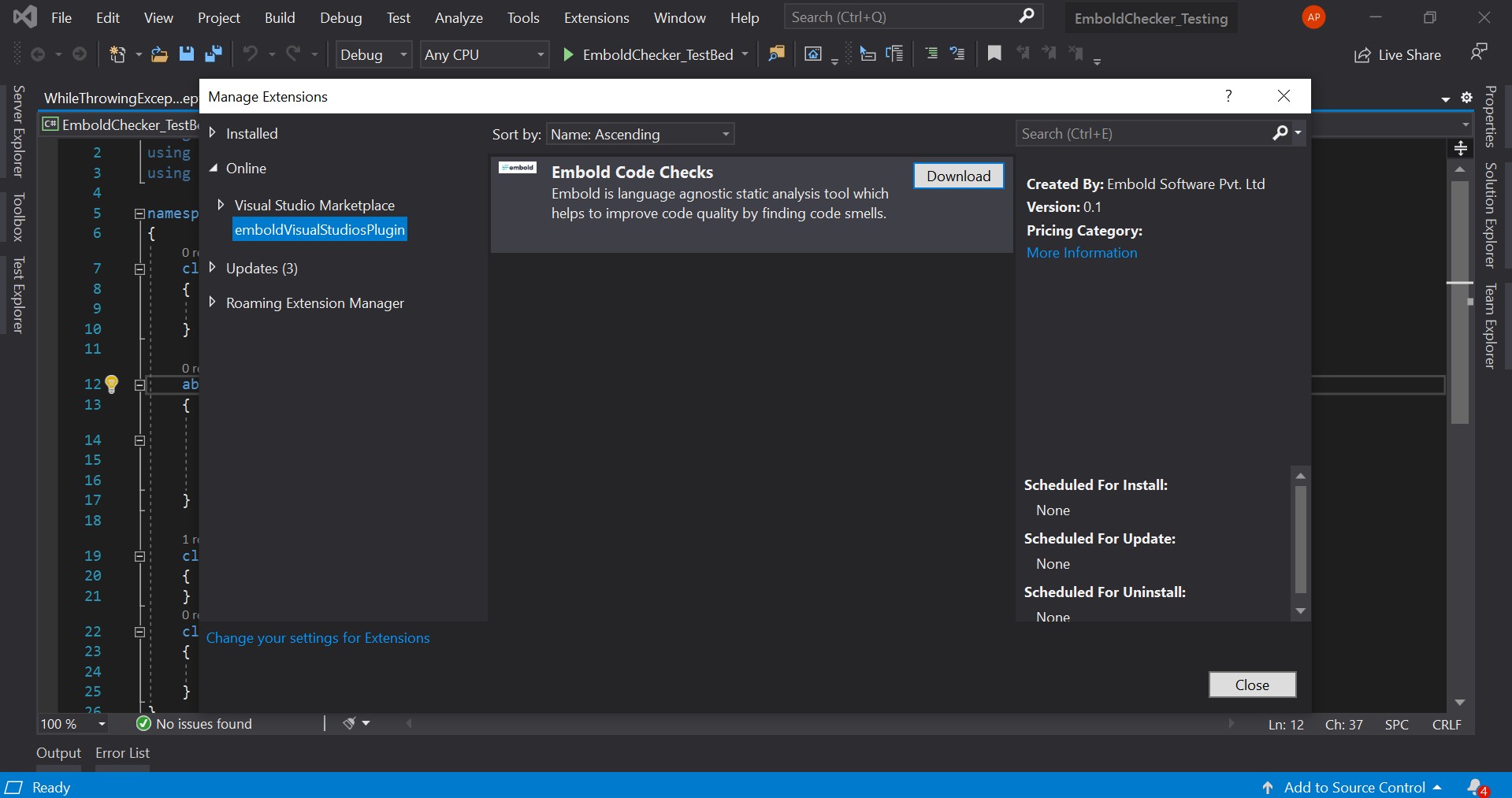Click the Next Bookmark icon
This screenshot has width=1512, height=798.
tap(1049, 54)
